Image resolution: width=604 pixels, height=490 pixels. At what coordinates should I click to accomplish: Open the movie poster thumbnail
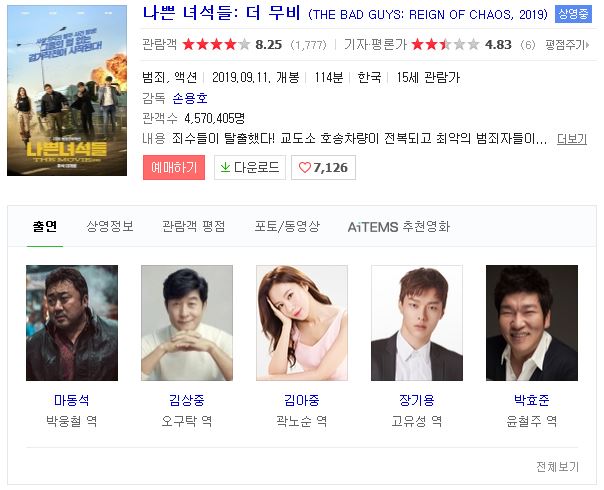point(67,91)
